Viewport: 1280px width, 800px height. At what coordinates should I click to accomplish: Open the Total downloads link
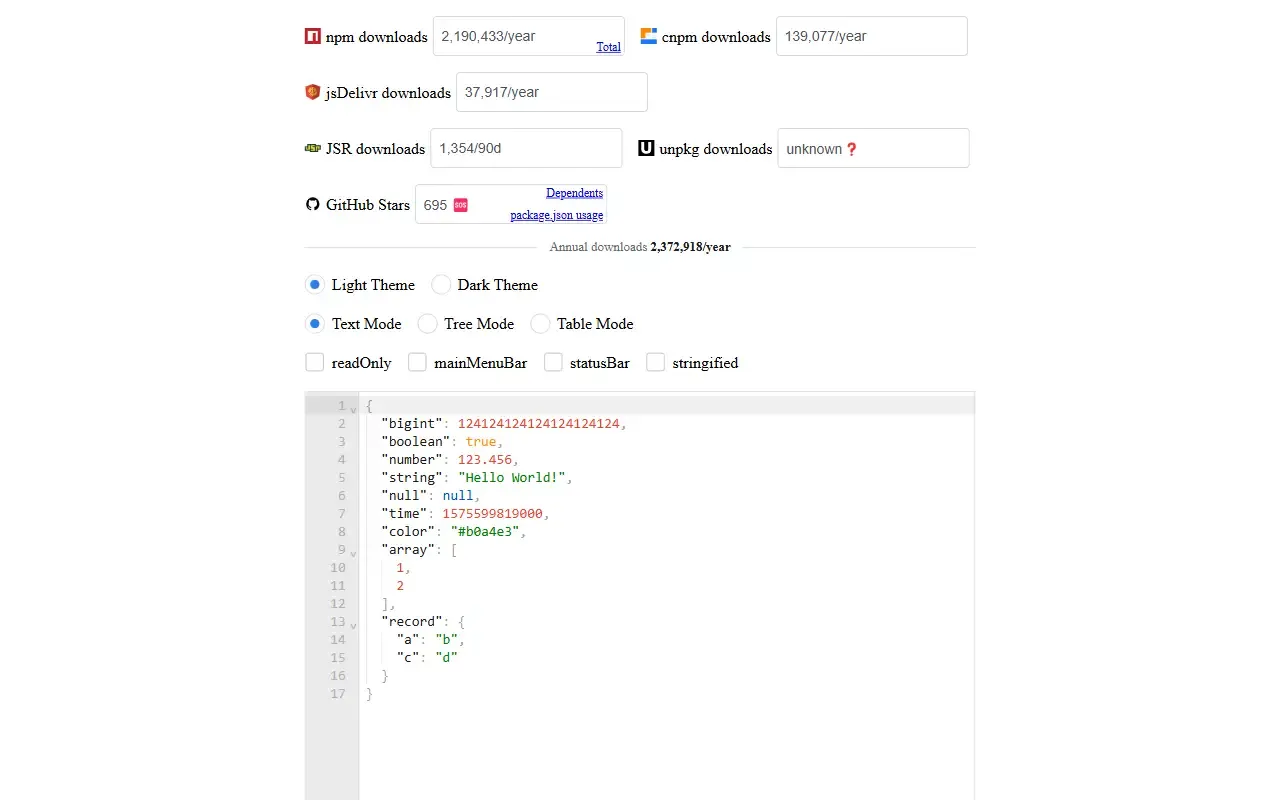[608, 47]
